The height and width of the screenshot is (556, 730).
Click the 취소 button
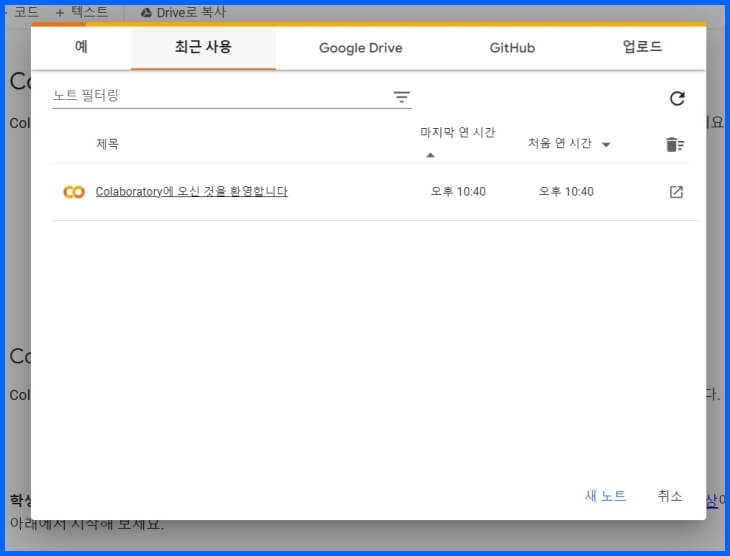tap(669, 496)
